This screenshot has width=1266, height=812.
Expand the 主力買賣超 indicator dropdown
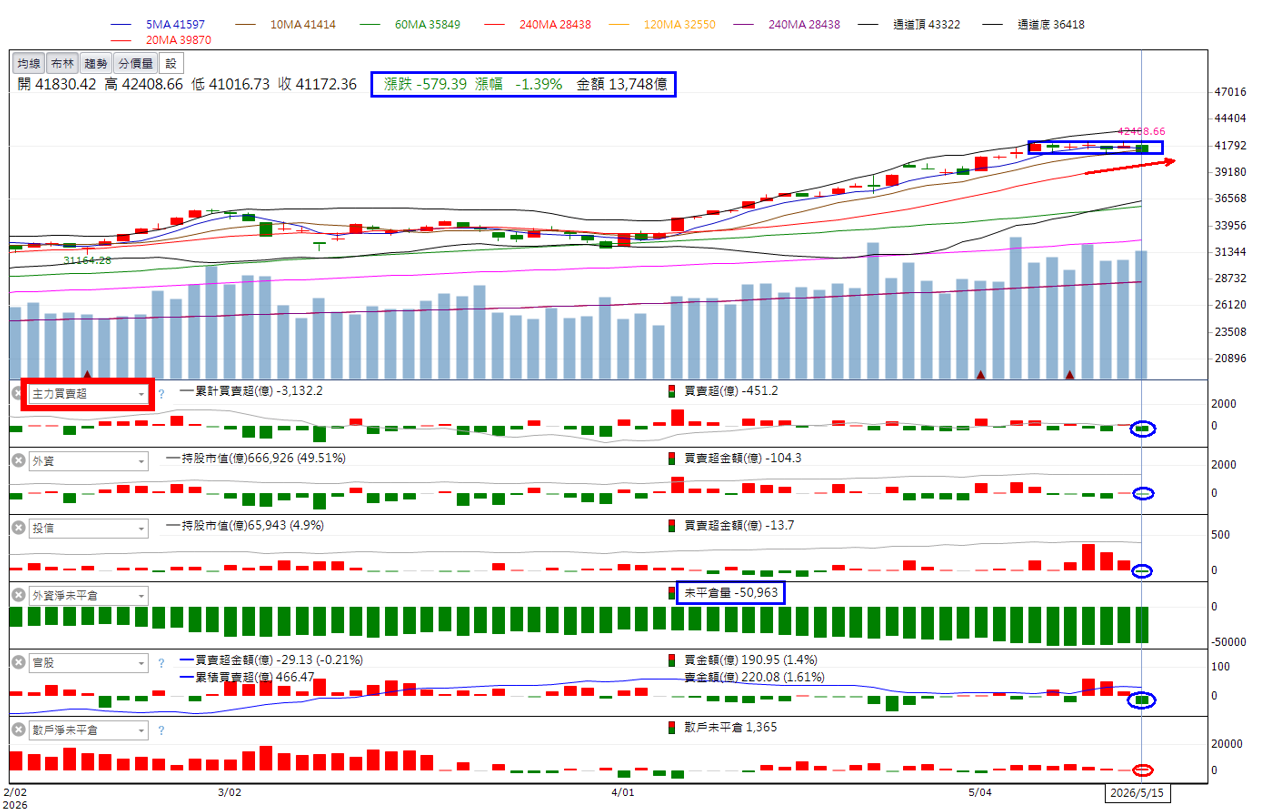(88, 394)
